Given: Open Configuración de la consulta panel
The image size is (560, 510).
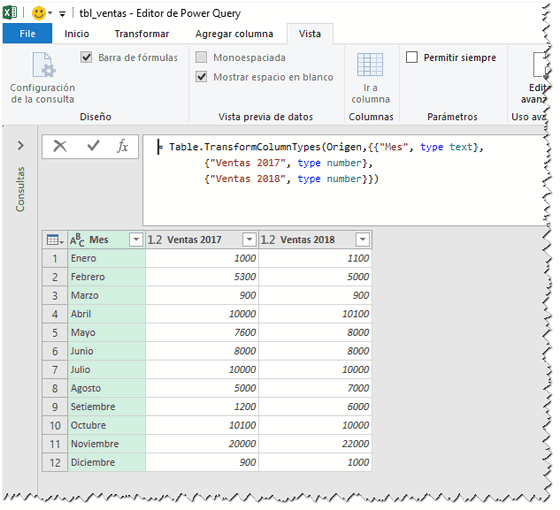Looking at the screenshot, I should (x=42, y=78).
